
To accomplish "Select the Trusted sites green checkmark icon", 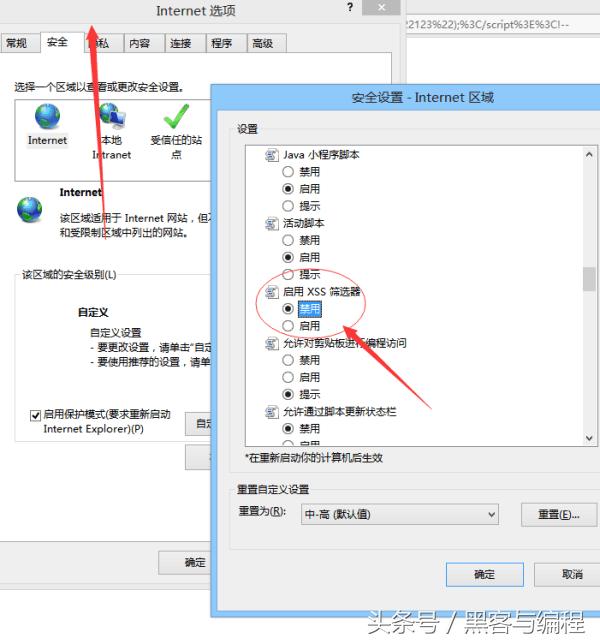I will click(176, 116).
